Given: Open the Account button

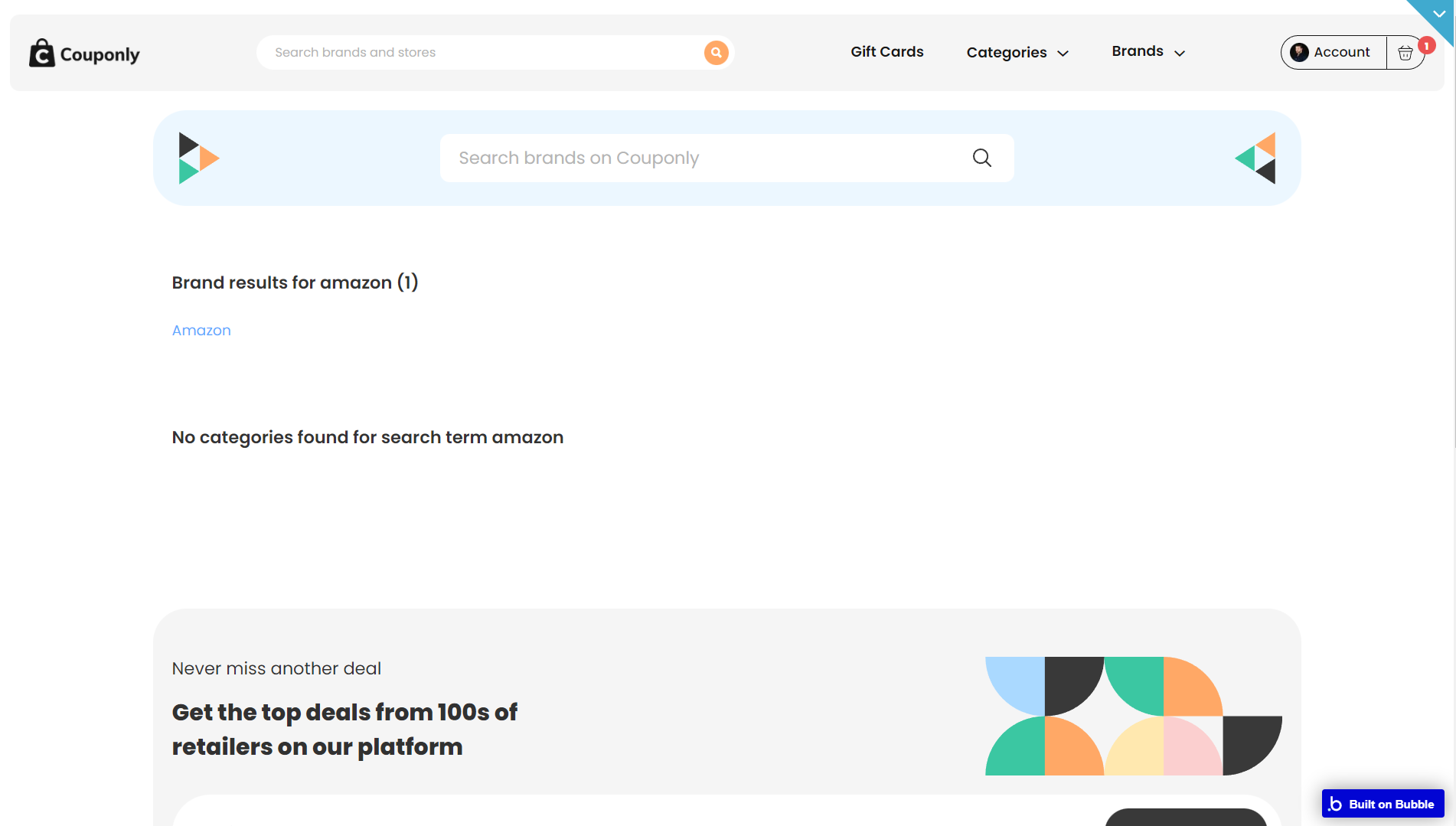Looking at the screenshot, I should [x=1334, y=52].
